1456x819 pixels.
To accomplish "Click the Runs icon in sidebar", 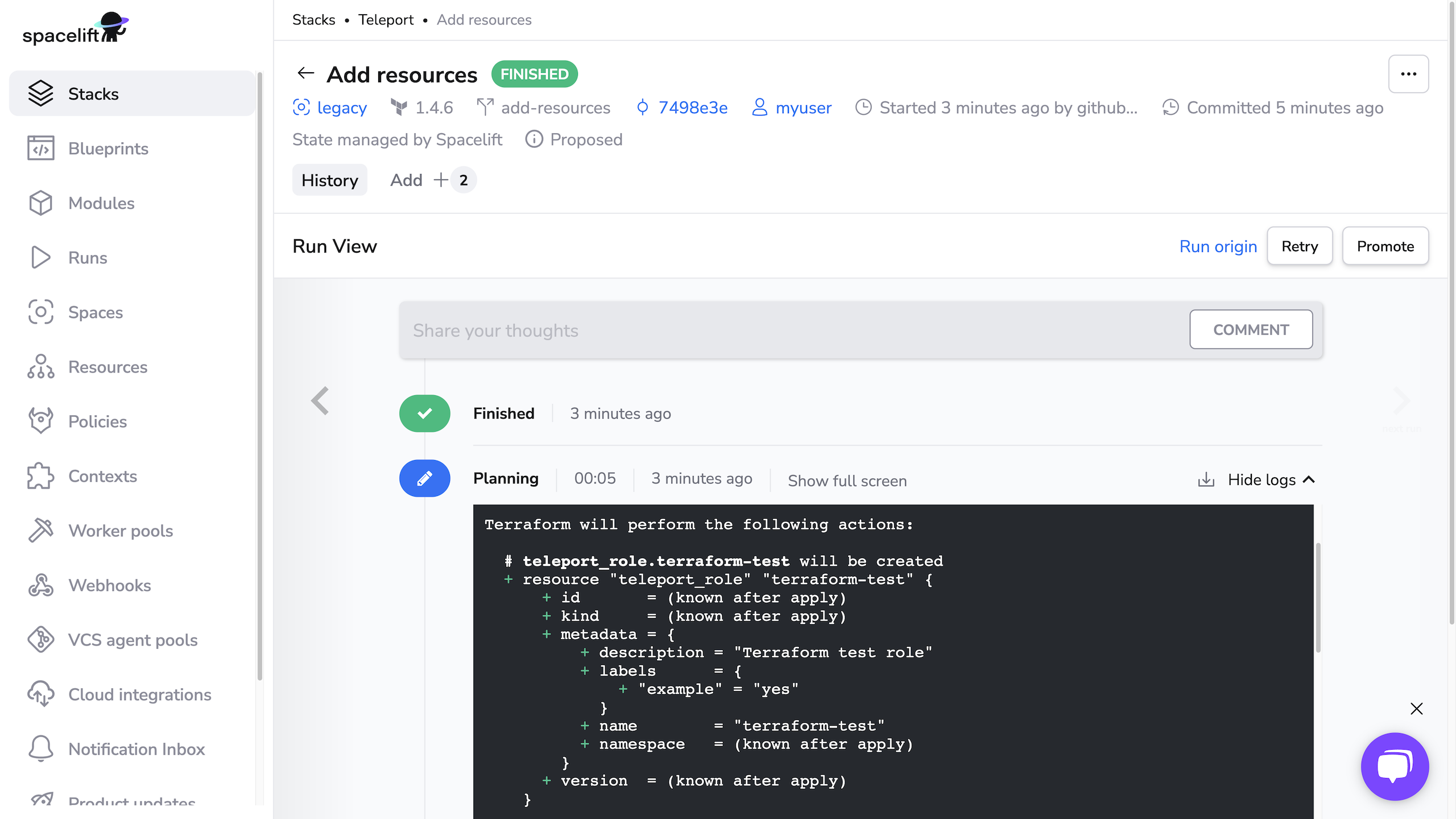I will (41, 258).
